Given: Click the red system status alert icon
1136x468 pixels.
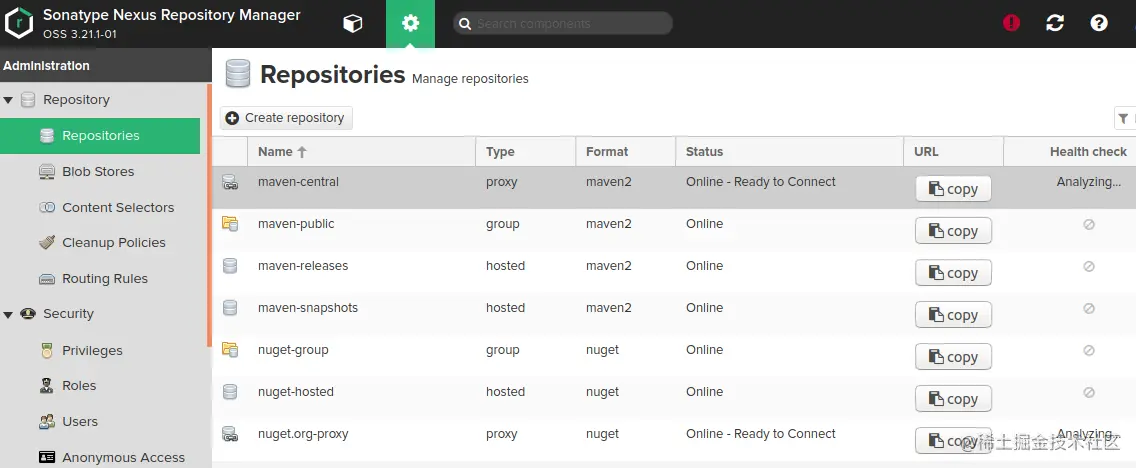Looking at the screenshot, I should 1011,23.
